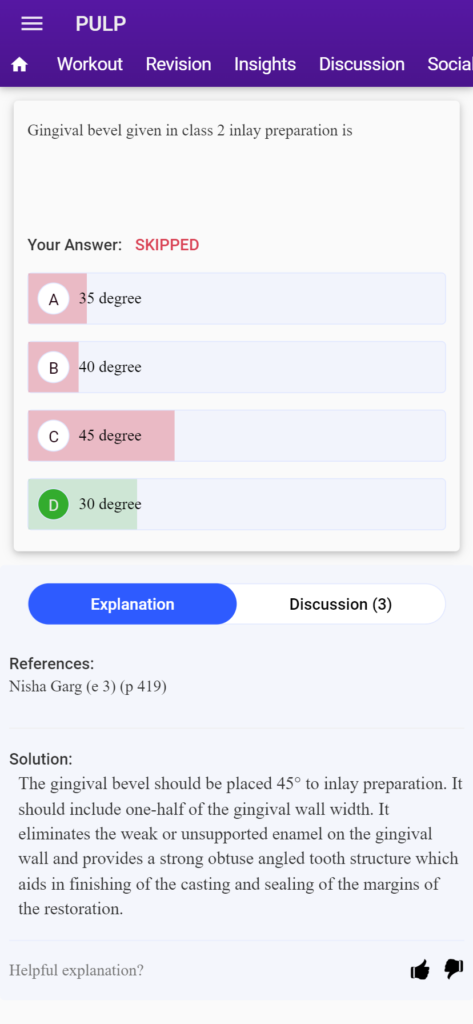Select option A circle badge
This screenshot has width=473, height=1024.
point(54,299)
